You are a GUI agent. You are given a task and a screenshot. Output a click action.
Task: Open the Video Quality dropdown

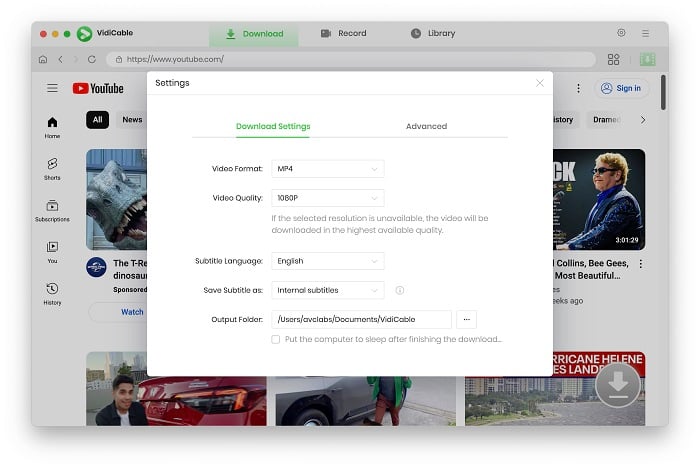[x=328, y=198]
